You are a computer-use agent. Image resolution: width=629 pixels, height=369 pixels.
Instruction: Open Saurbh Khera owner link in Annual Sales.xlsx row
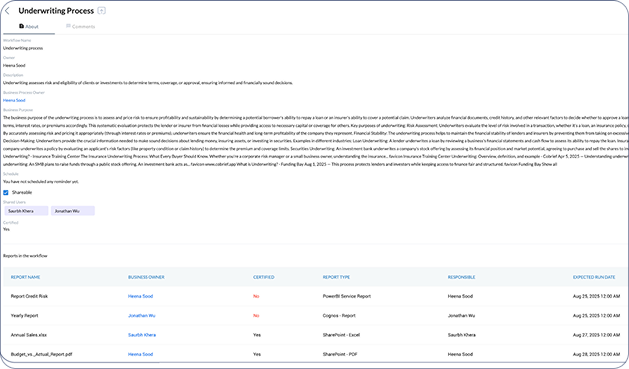pos(142,335)
